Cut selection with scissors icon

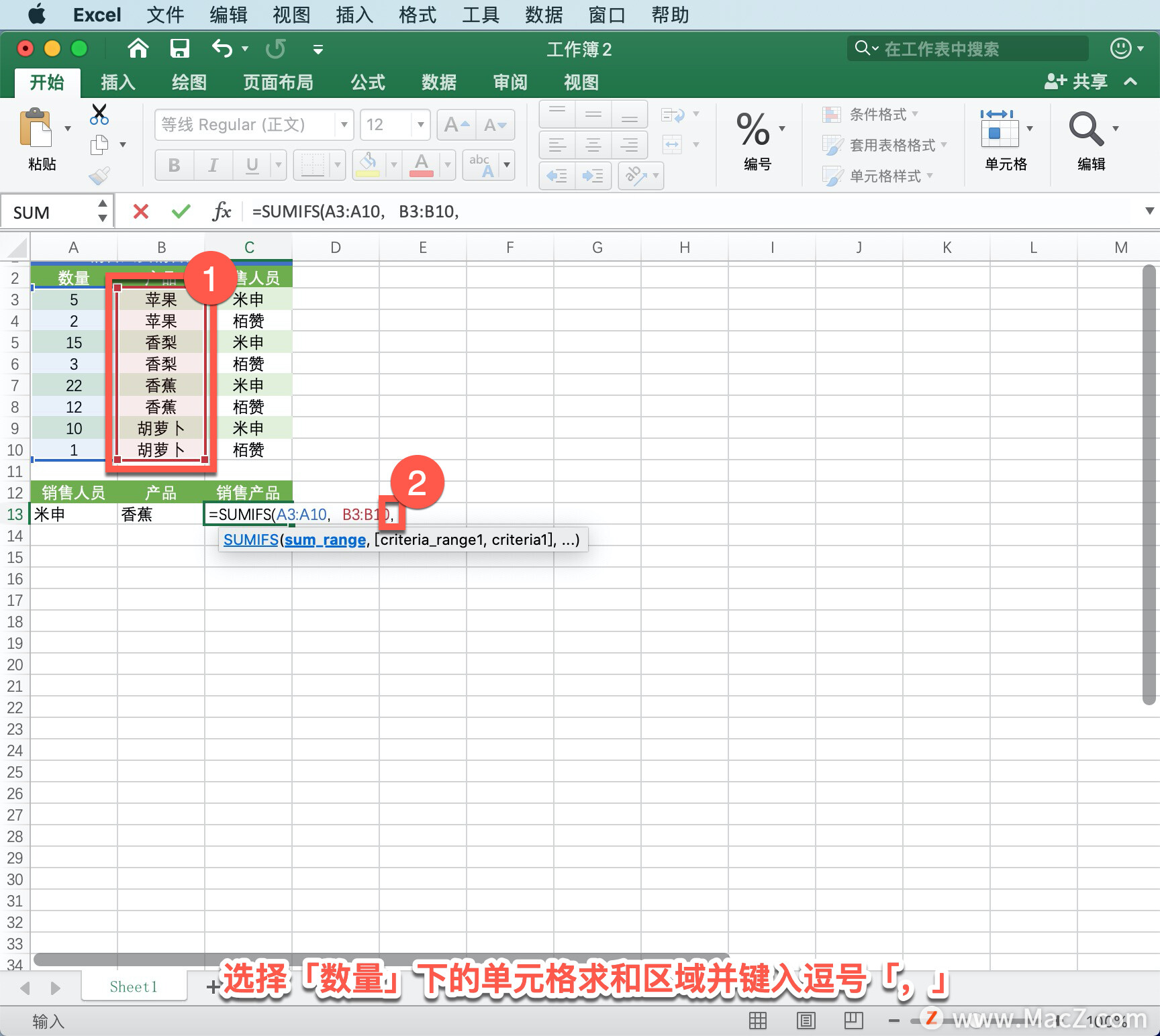[x=99, y=115]
